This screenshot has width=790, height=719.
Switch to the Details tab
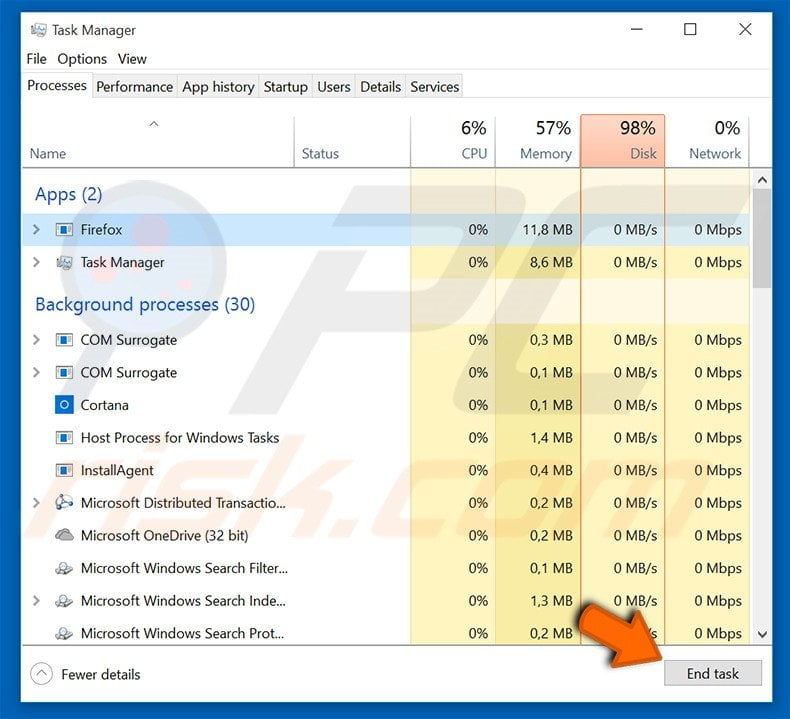pos(380,87)
